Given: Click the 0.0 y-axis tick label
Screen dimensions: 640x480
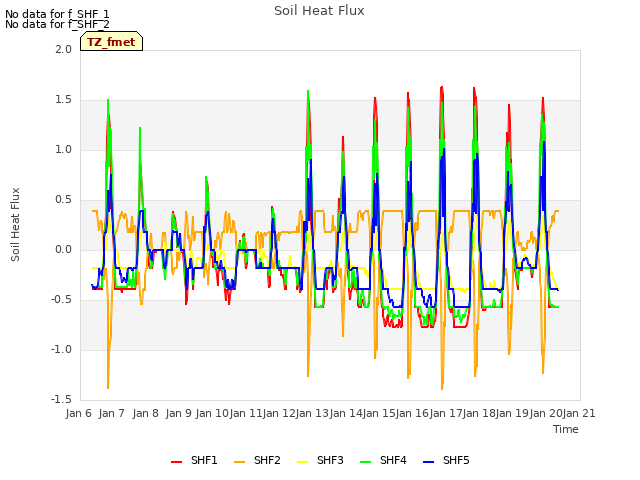Looking at the screenshot, I should (63, 249).
